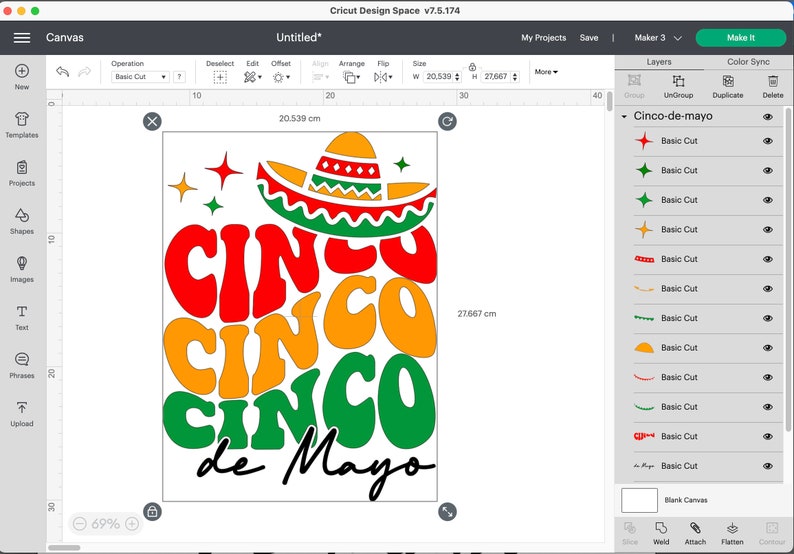Open the Operation help question mark

point(179,76)
